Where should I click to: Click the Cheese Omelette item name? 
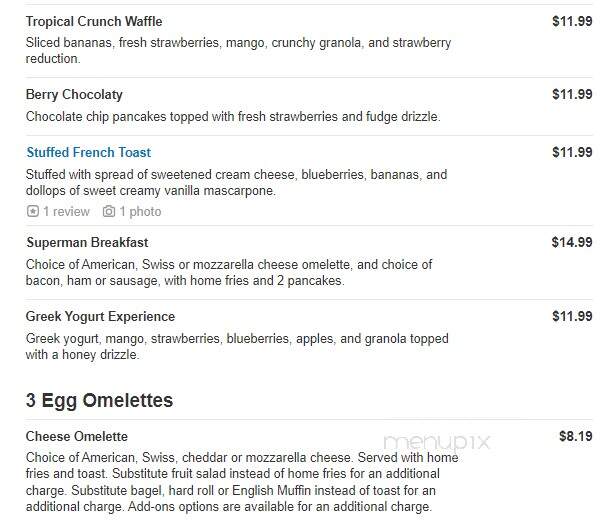click(x=77, y=436)
